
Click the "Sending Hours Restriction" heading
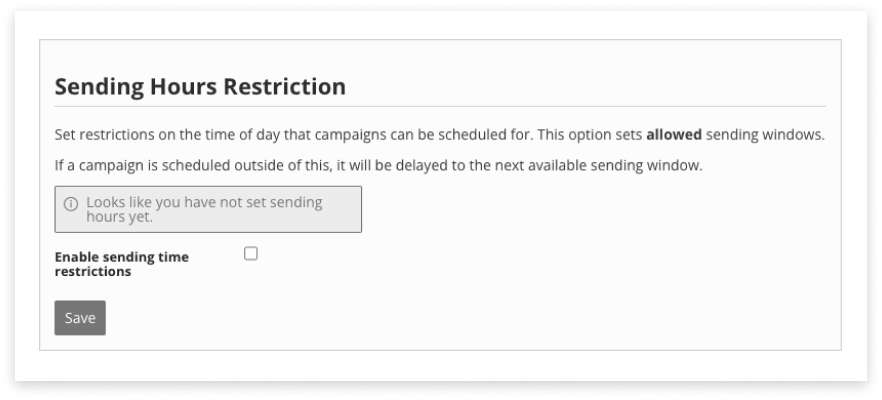(200, 87)
